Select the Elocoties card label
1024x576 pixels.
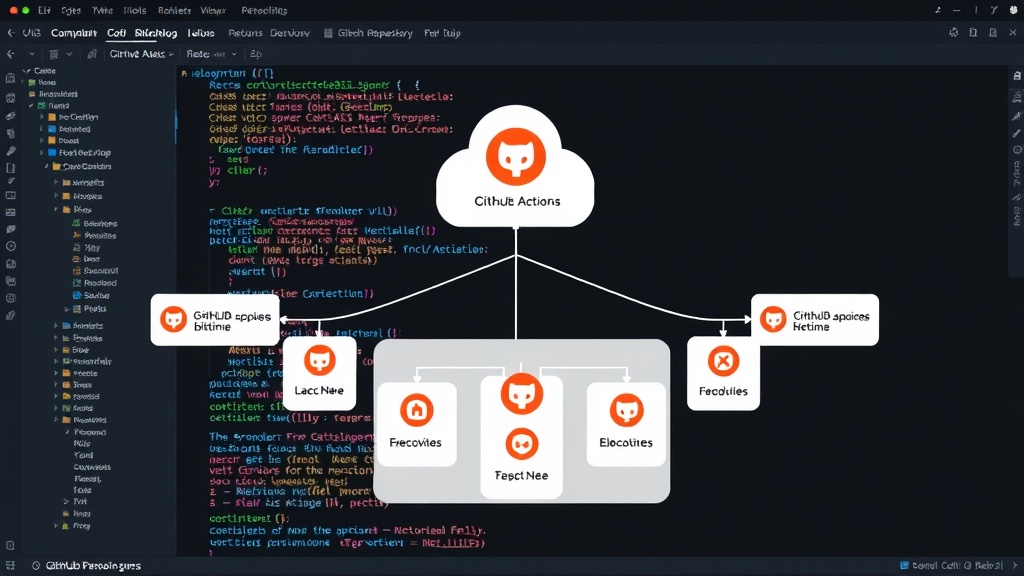[x=626, y=443]
